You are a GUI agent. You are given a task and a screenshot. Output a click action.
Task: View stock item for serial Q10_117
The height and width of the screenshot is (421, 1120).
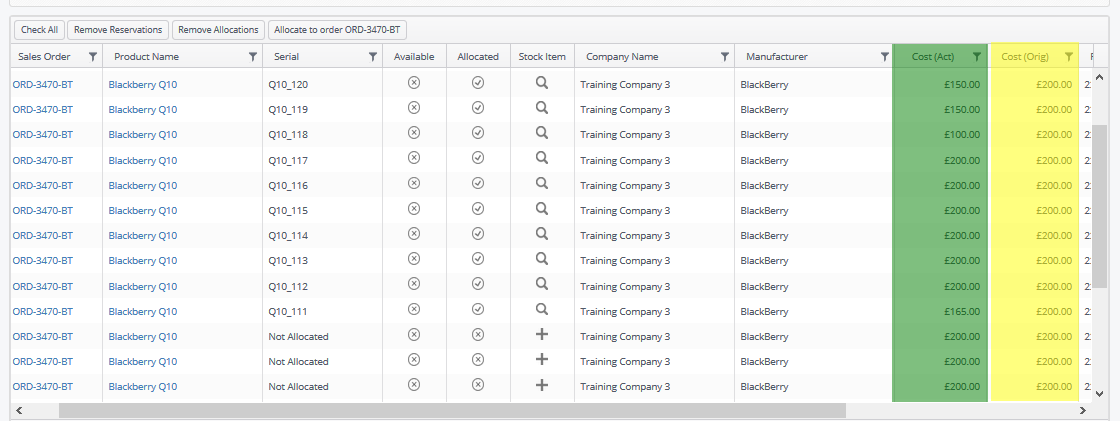(x=542, y=158)
